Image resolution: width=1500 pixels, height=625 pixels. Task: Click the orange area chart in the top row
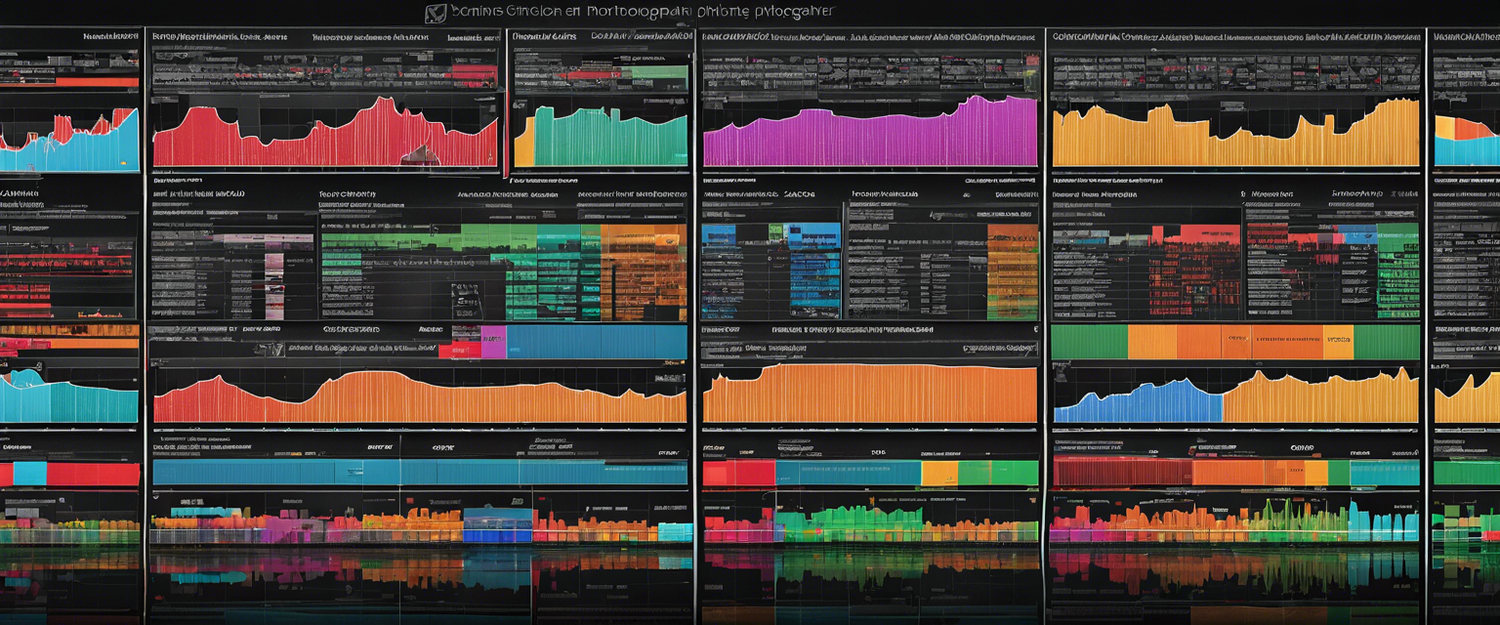[x=1235, y=137]
